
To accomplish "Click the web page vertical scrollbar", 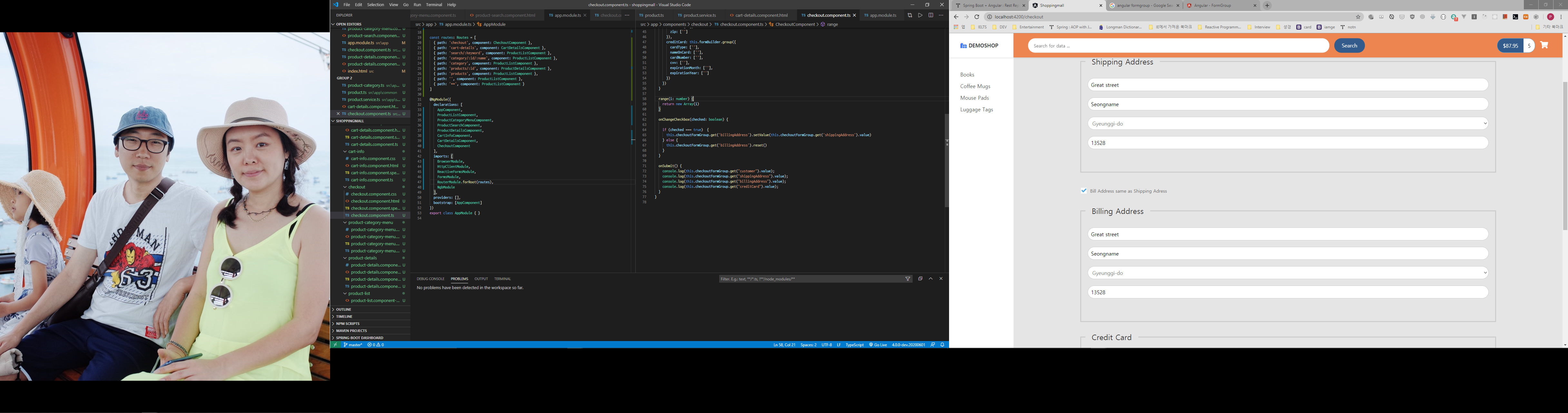I will tap(1564, 155).
